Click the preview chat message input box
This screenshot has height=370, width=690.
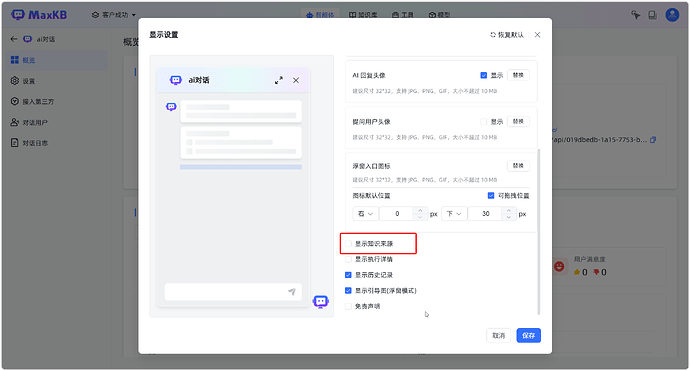233,292
